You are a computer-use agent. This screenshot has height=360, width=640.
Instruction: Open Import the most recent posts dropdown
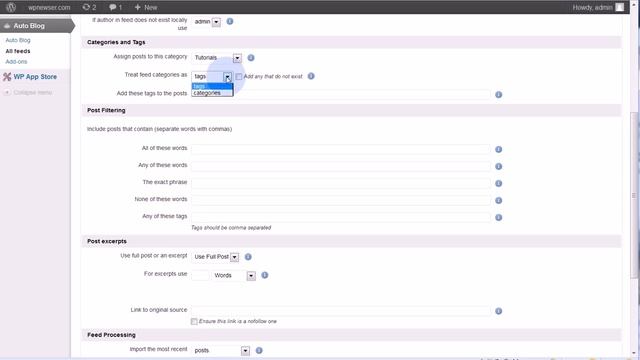pos(221,351)
